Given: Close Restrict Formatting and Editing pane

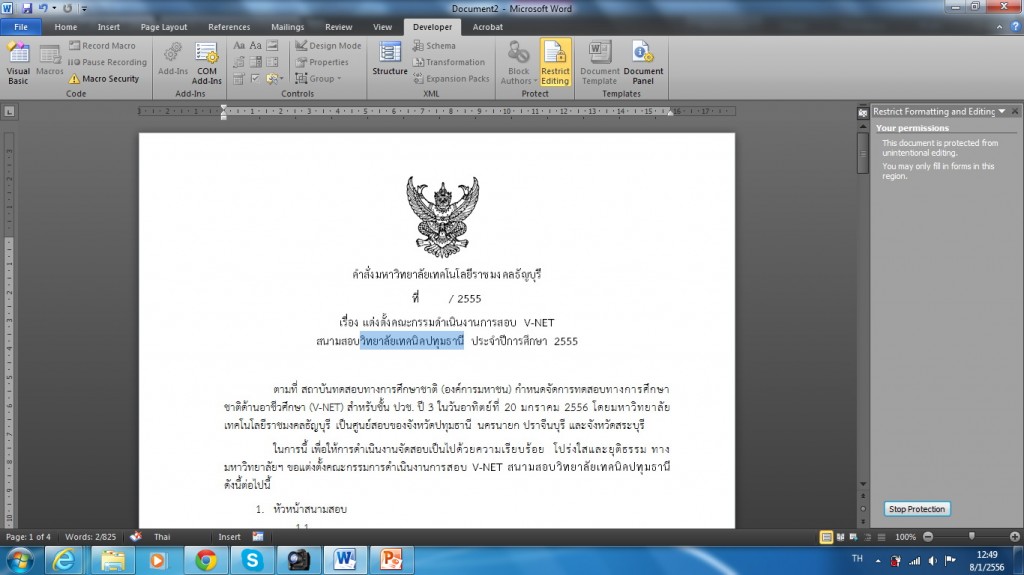Looking at the screenshot, I should pyautogui.click(x=1015, y=112).
